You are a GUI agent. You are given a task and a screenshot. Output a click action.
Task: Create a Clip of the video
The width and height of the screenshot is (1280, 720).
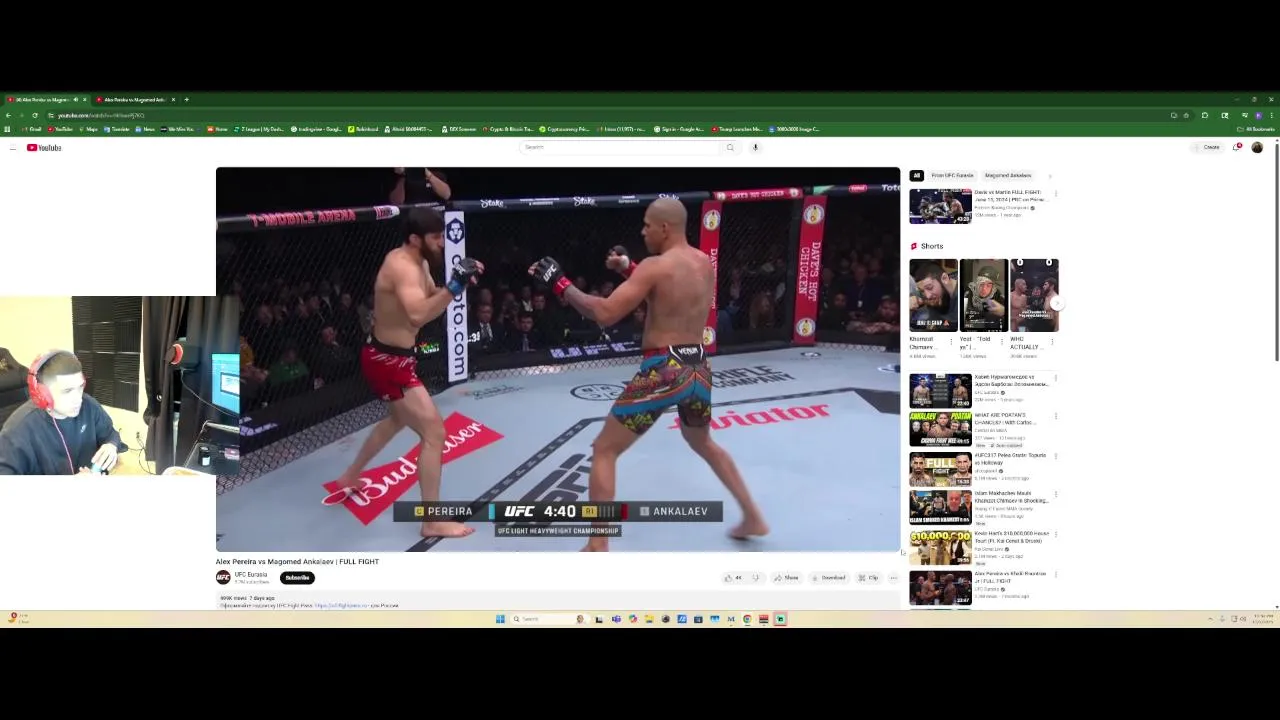(x=868, y=578)
